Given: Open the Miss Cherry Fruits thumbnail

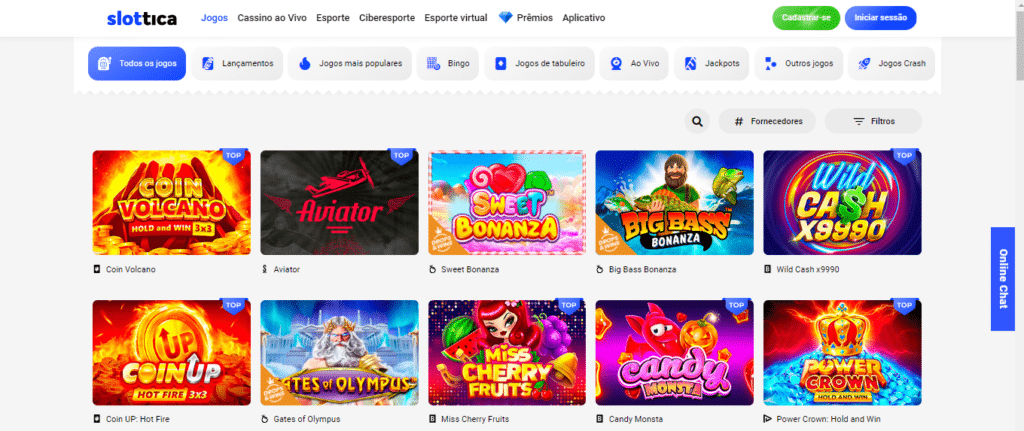Looking at the screenshot, I should pos(507,353).
